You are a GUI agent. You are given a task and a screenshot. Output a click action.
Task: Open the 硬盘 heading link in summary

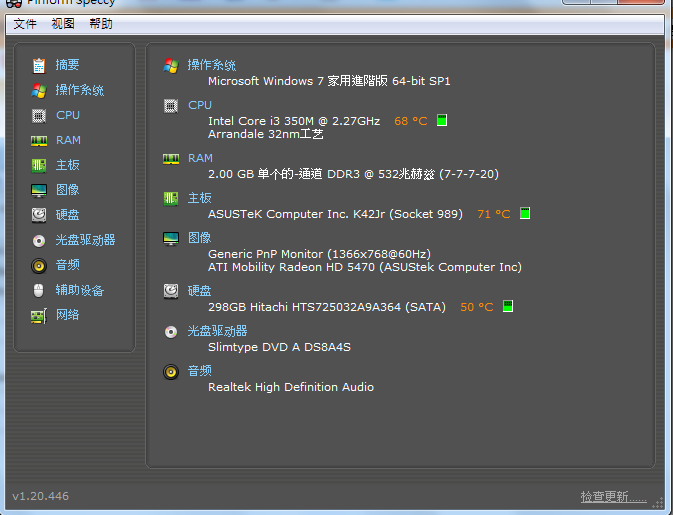point(200,291)
